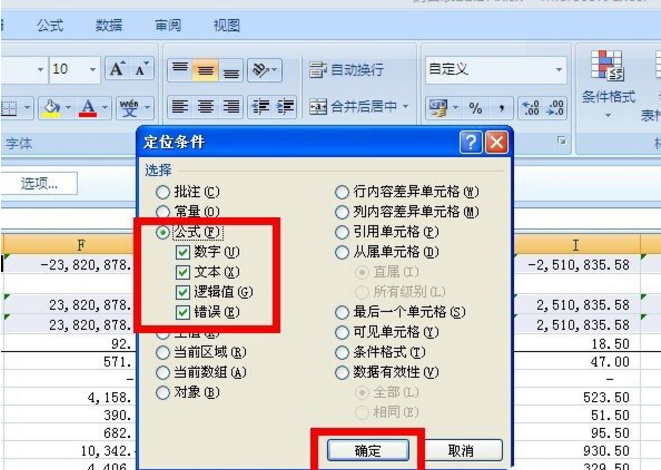Align text right

pyautogui.click(x=231, y=107)
